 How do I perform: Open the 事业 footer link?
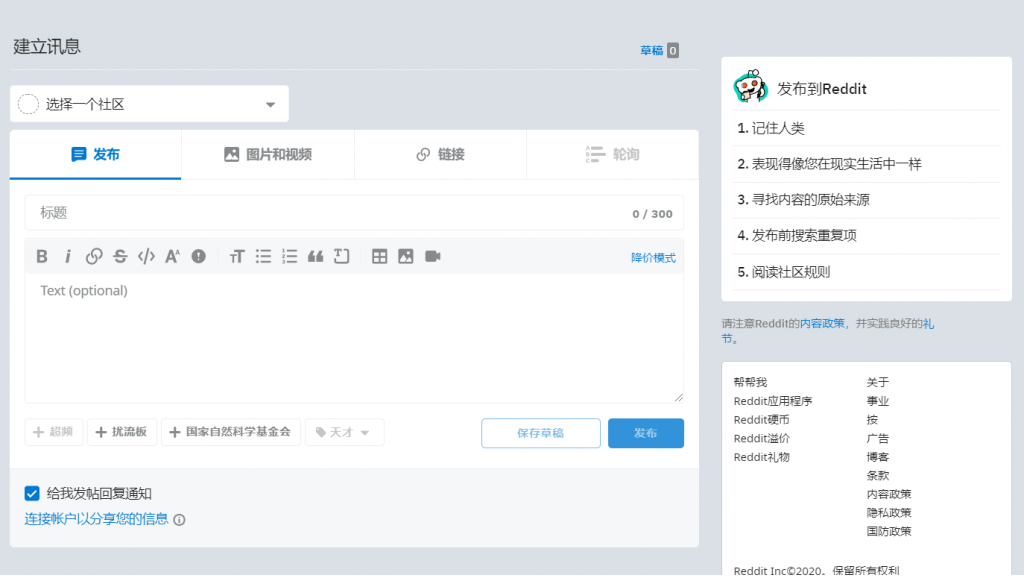click(x=878, y=401)
